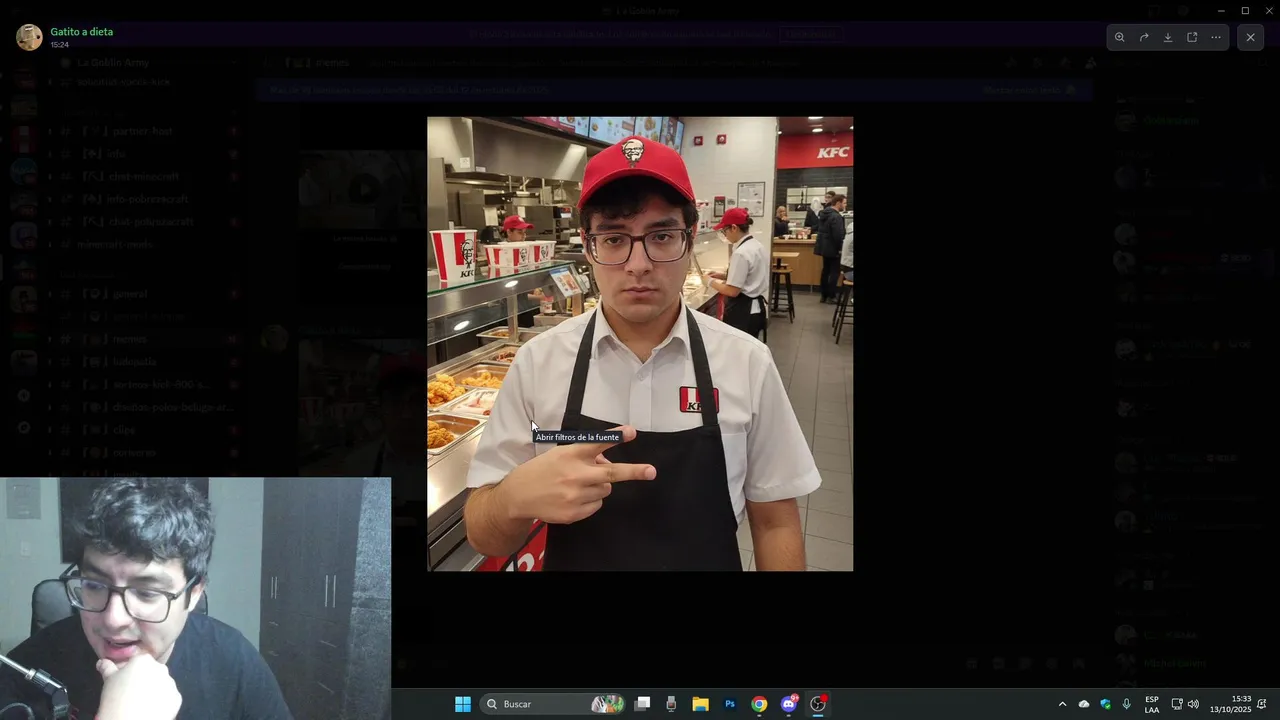Click the La Goblin Army server header
This screenshot has height=720, width=1280.
pos(113,62)
